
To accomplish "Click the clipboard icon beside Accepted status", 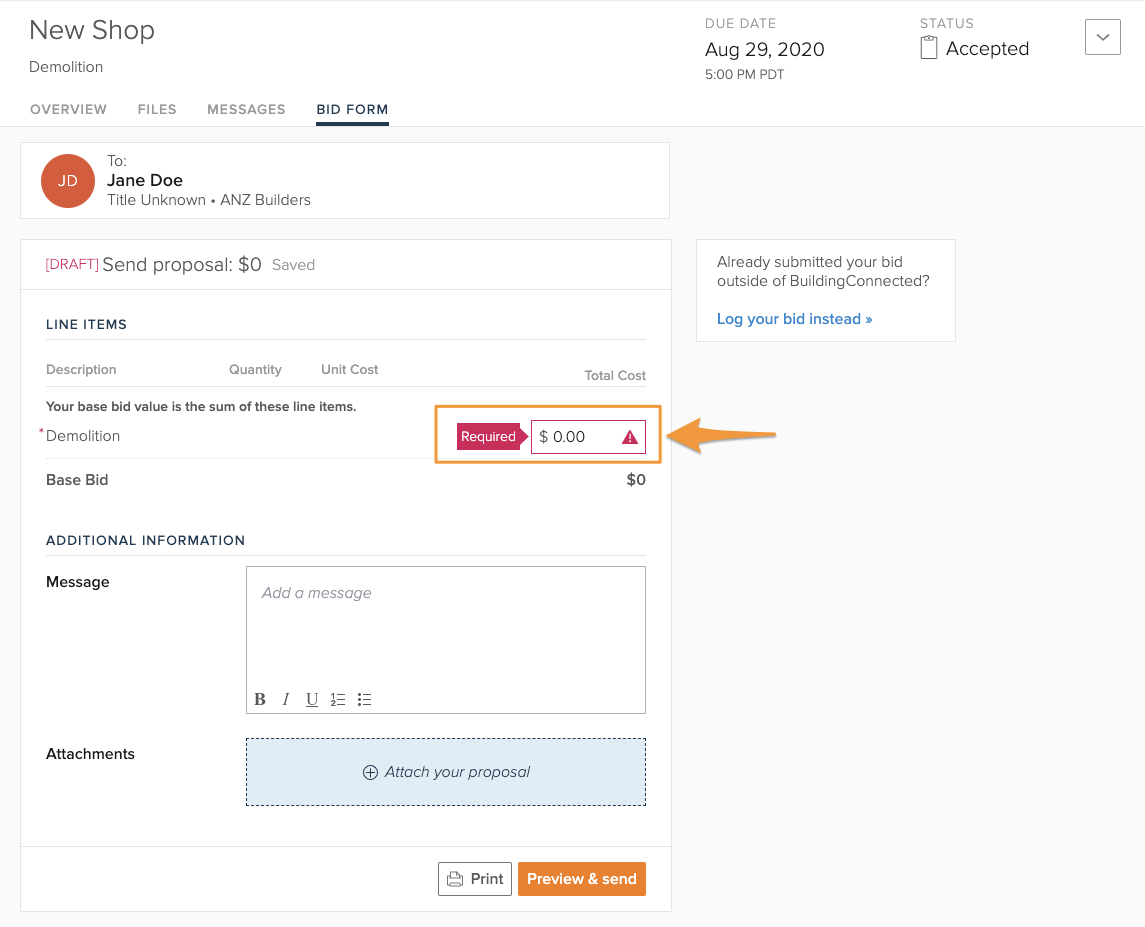I will coord(929,48).
